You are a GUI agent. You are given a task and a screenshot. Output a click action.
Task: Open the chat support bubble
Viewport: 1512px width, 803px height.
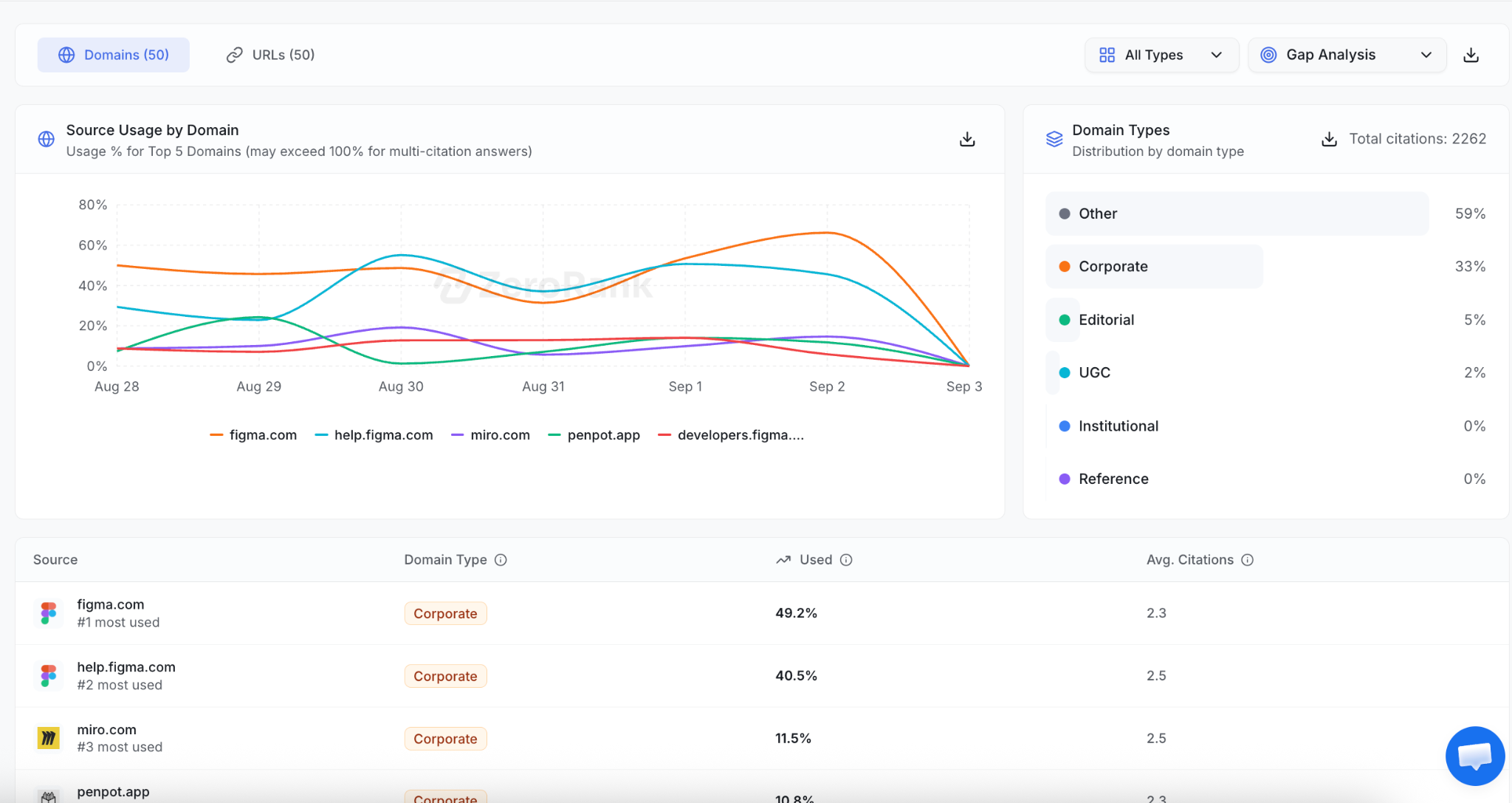click(x=1474, y=756)
